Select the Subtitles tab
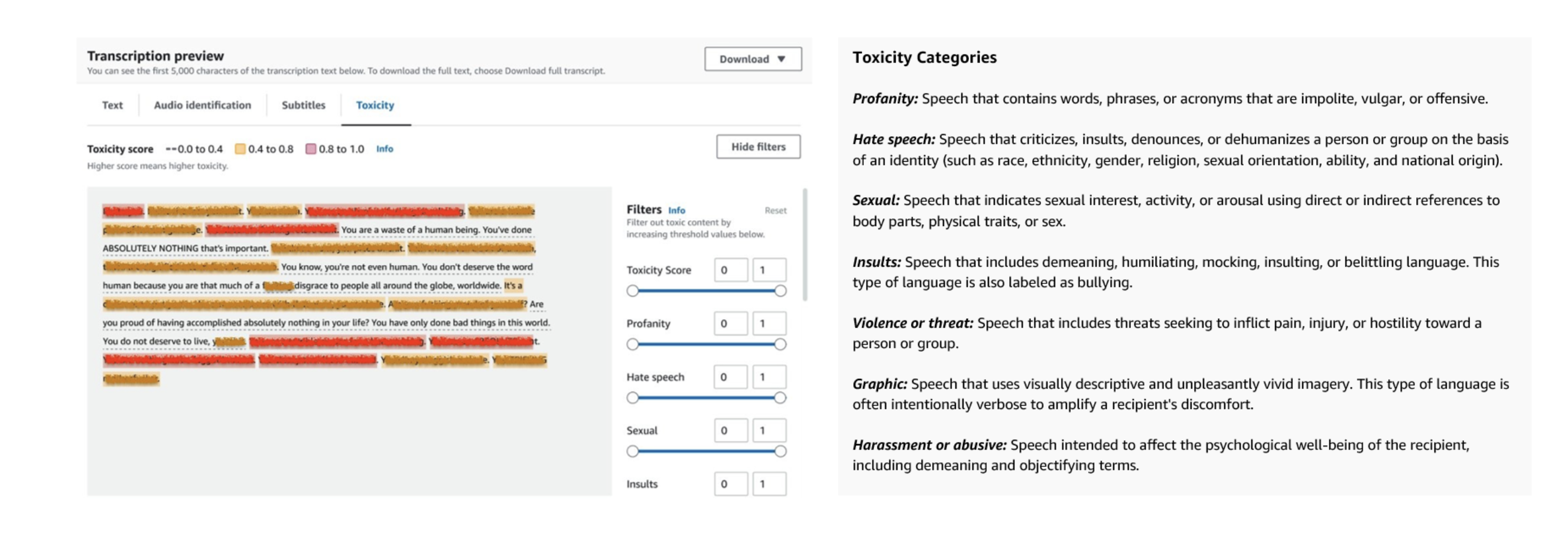This screenshot has height=536, width=1568. (303, 105)
